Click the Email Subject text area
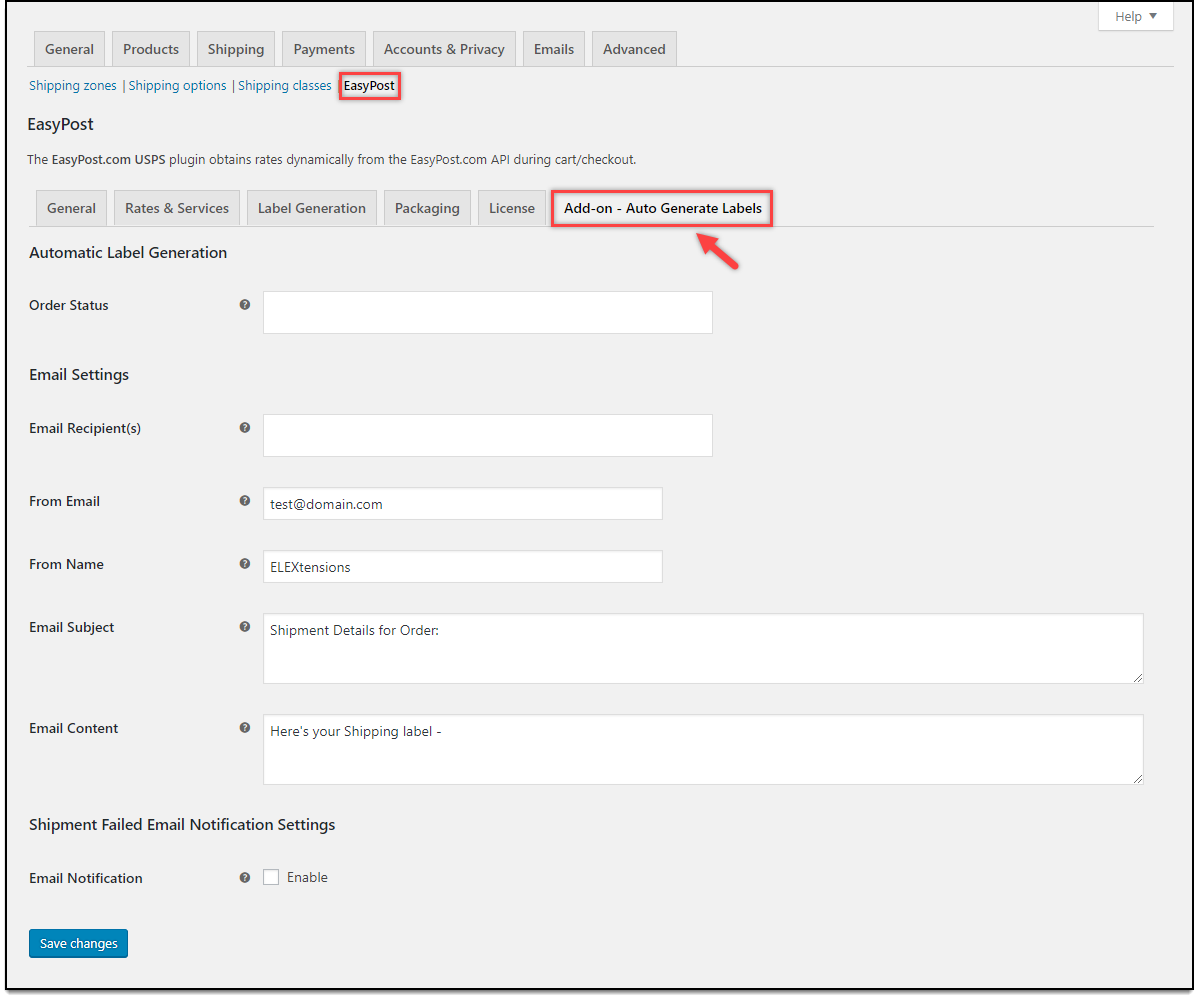This screenshot has width=1199, height=1000. (703, 648)
